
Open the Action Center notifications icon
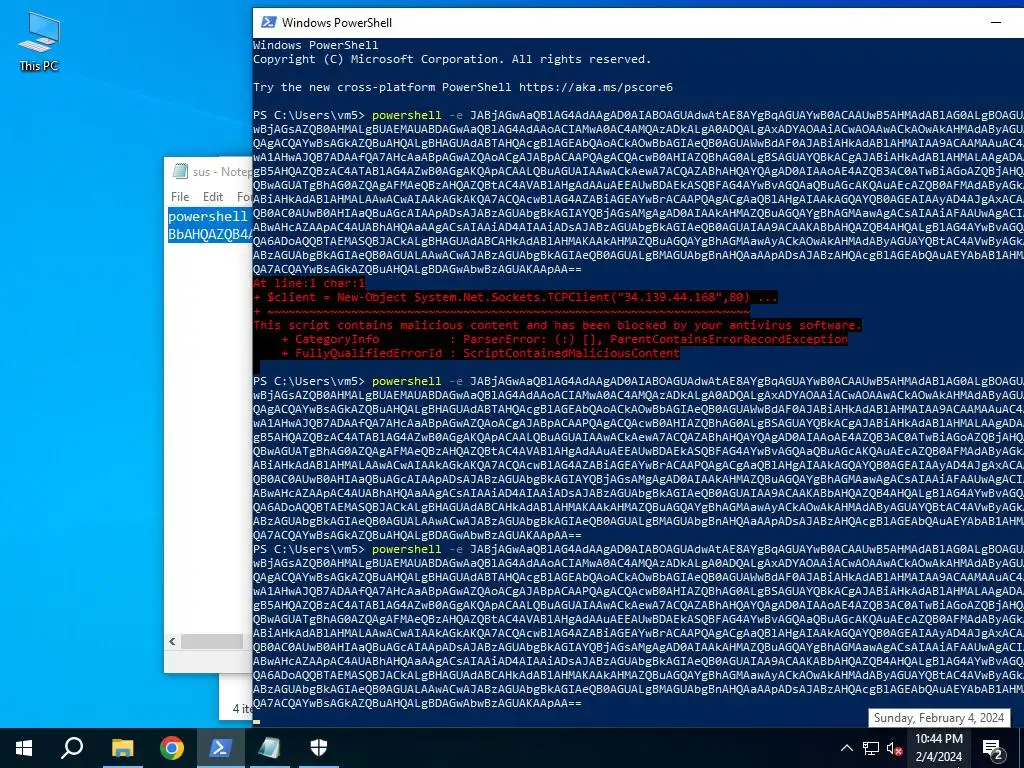[x=993, y=748]
